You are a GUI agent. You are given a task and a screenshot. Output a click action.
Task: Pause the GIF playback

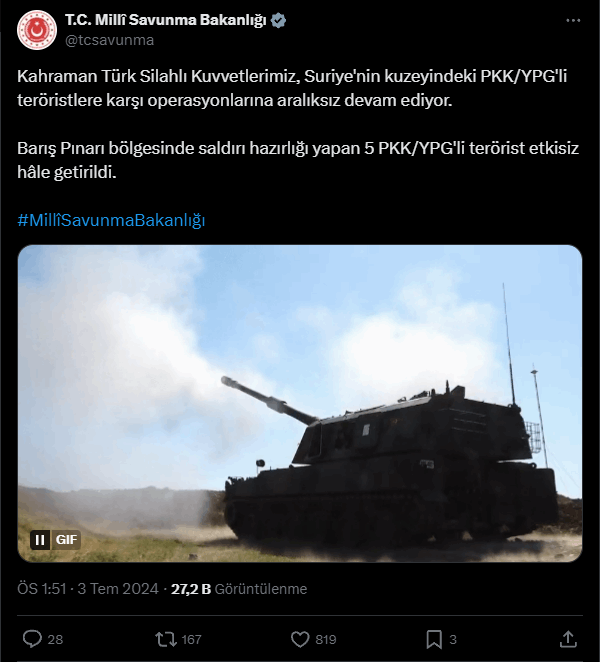pos(40,540)
